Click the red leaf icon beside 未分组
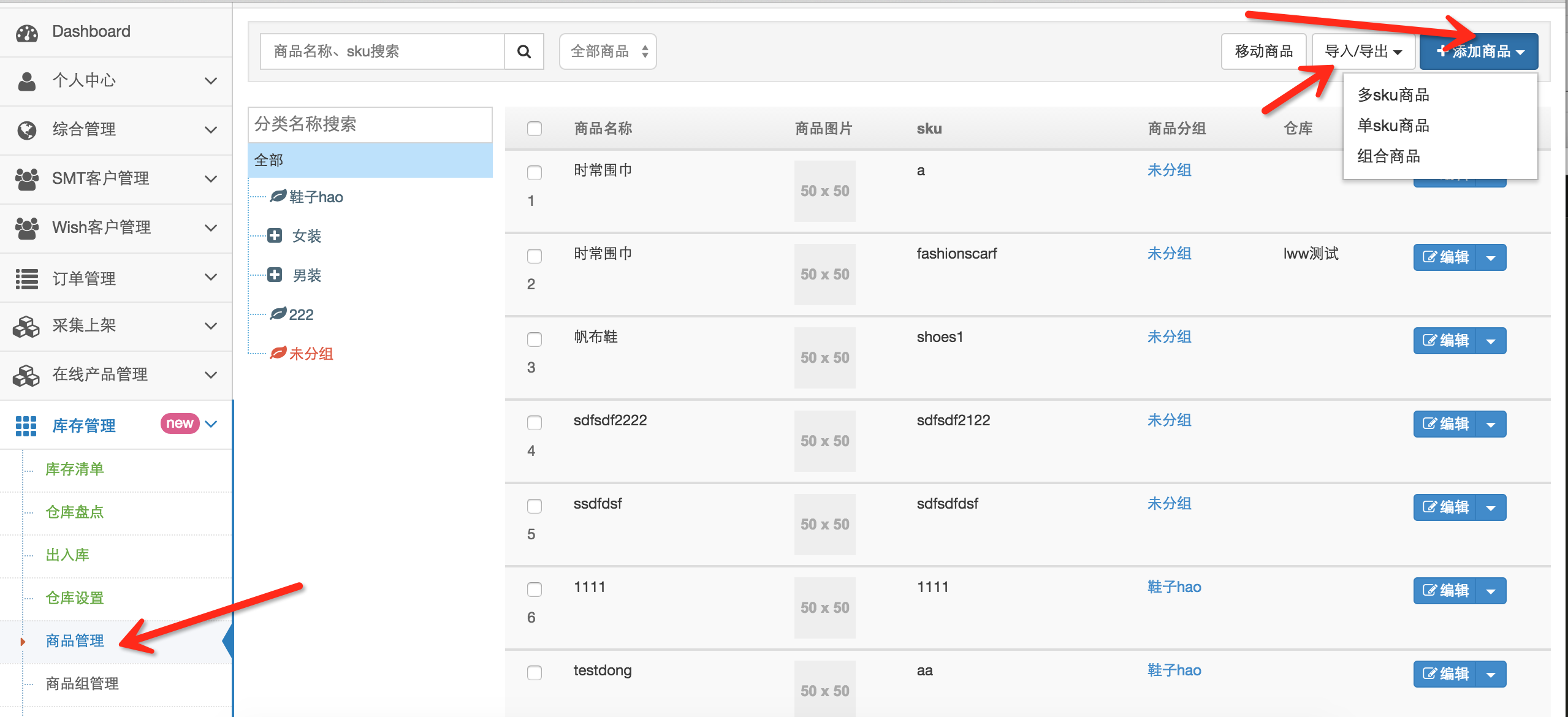The image size is (1568, 717). point(278,353)
